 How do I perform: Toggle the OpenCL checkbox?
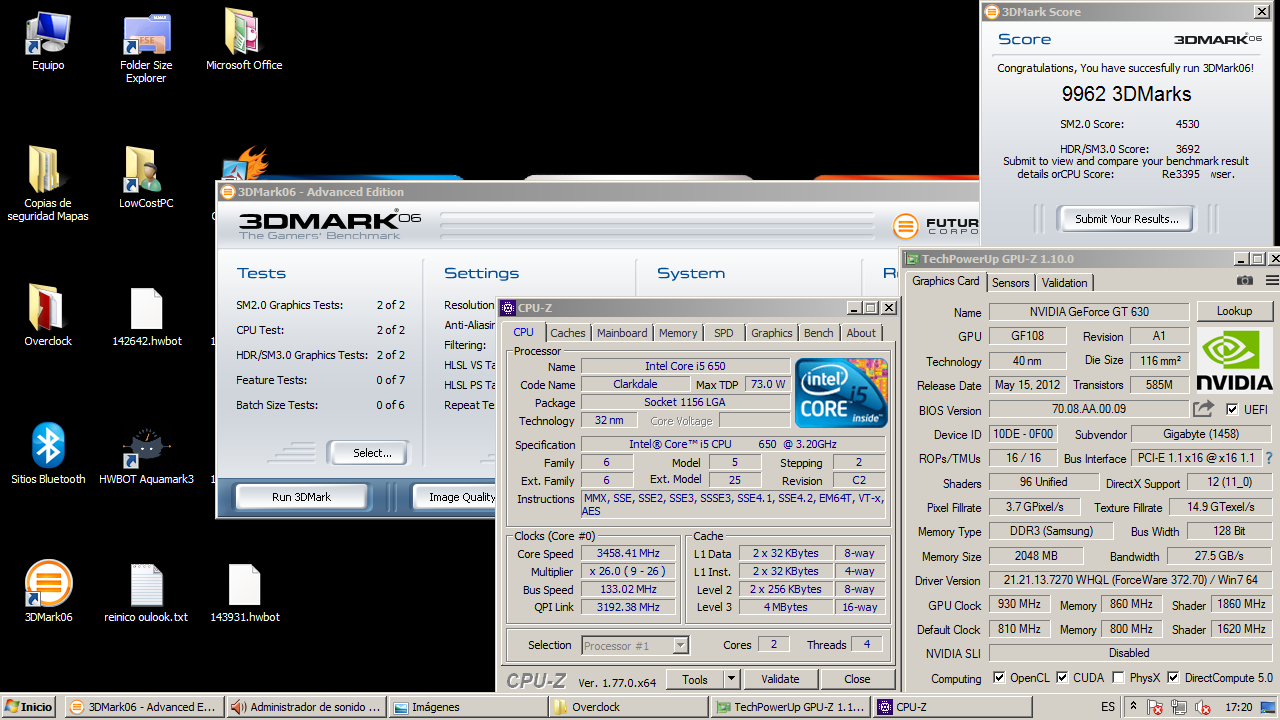click(999, 678)
